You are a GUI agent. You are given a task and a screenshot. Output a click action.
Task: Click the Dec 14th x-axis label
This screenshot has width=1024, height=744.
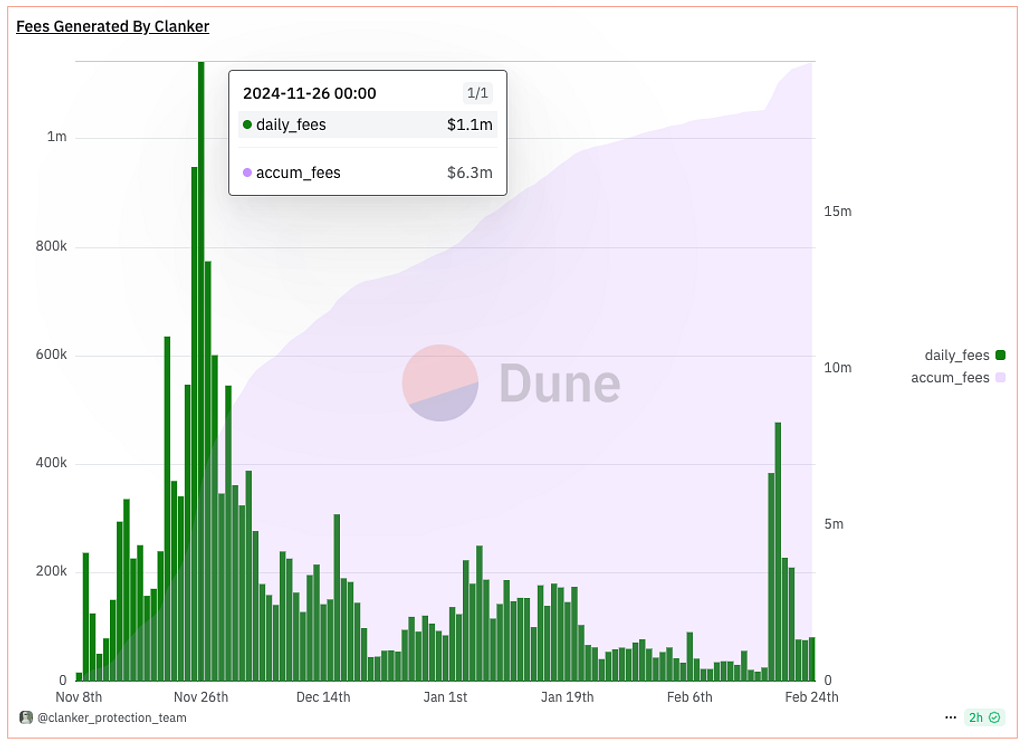click(x=323, y=697)
